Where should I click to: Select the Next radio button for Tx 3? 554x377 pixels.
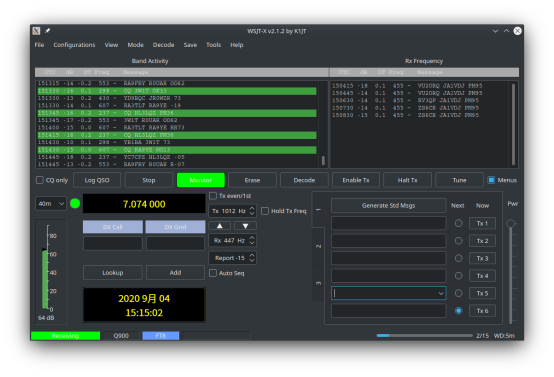pos(459,258)
